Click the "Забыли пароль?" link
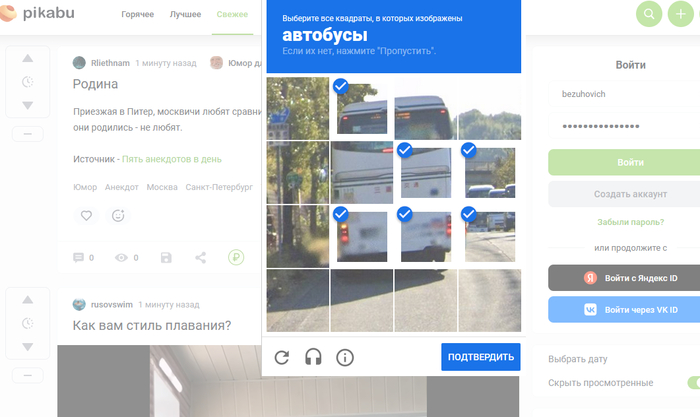The width and height of the screenshot is (700, 417). tap(623, 223)
